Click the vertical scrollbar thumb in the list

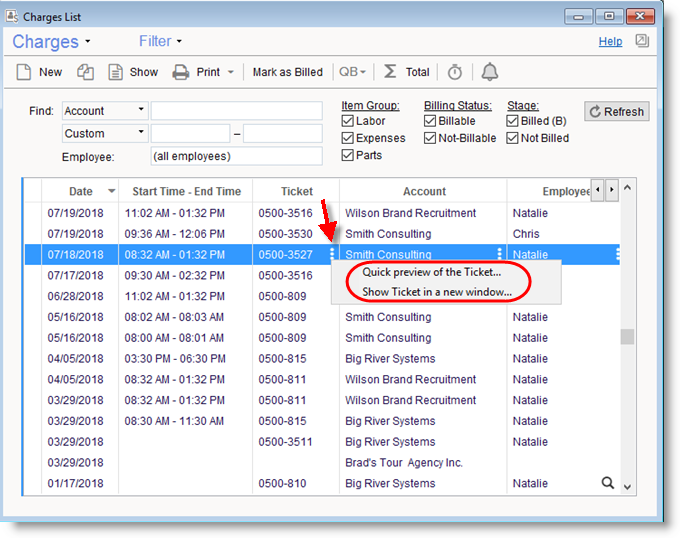(627, 337)
